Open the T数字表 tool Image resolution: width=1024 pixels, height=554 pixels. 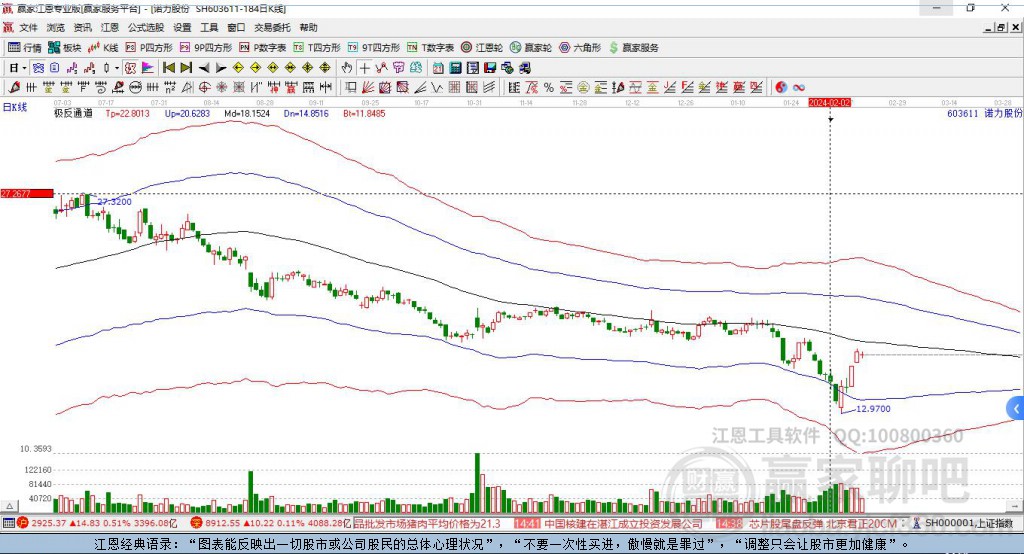430,48
